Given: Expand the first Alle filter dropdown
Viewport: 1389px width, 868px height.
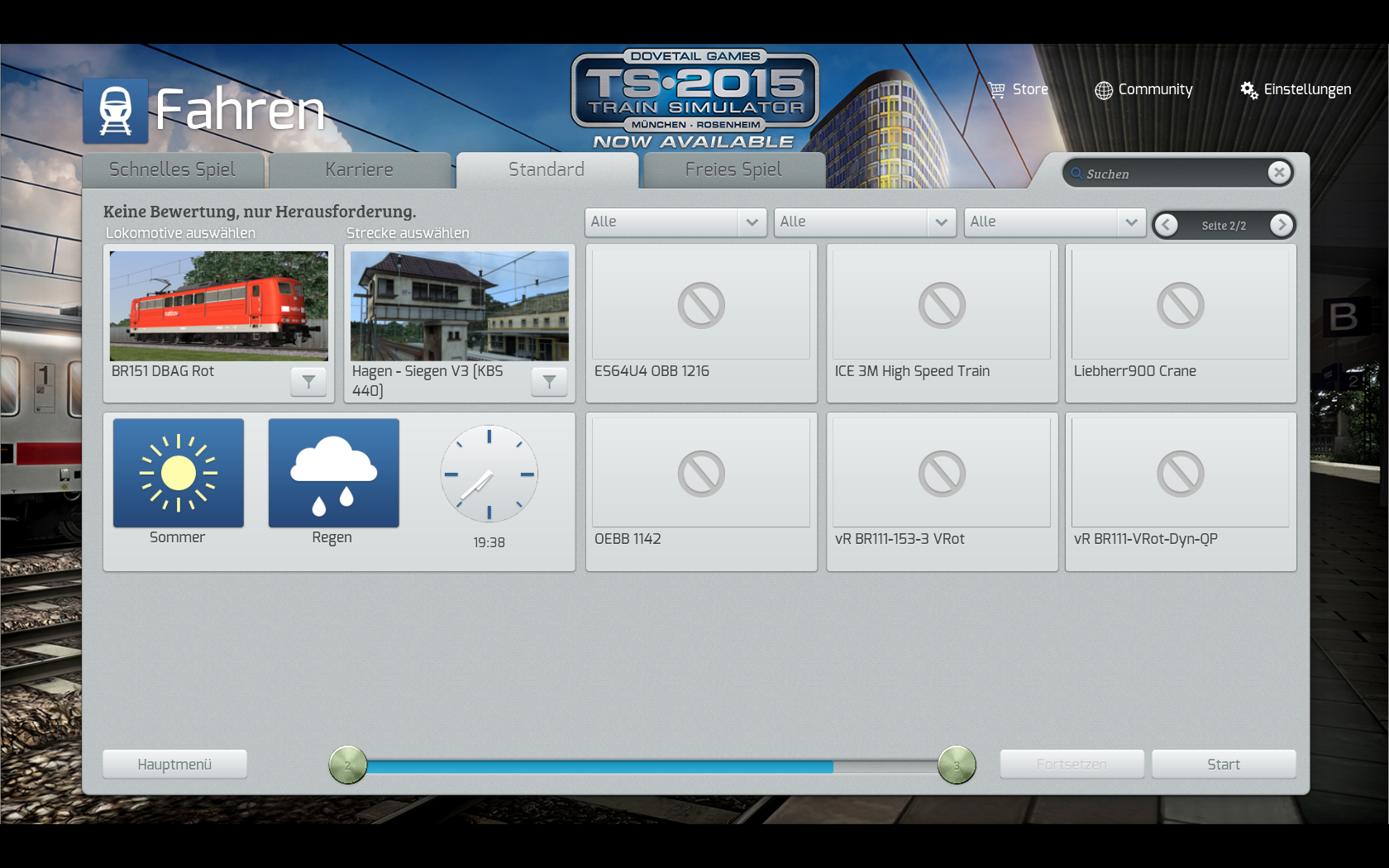Looking at the screenshot, I should click(675, 222).
